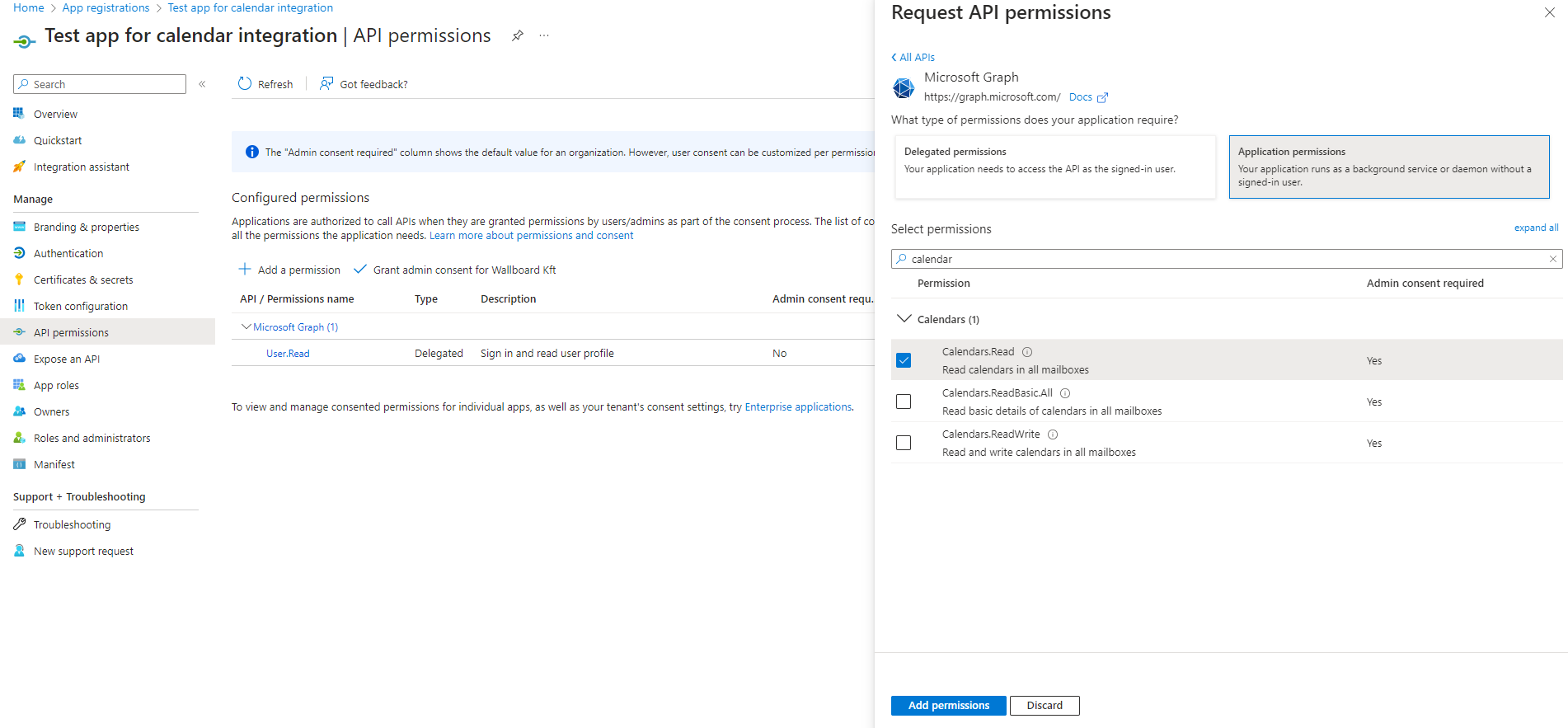Click the Discard button

point(1045,706)
